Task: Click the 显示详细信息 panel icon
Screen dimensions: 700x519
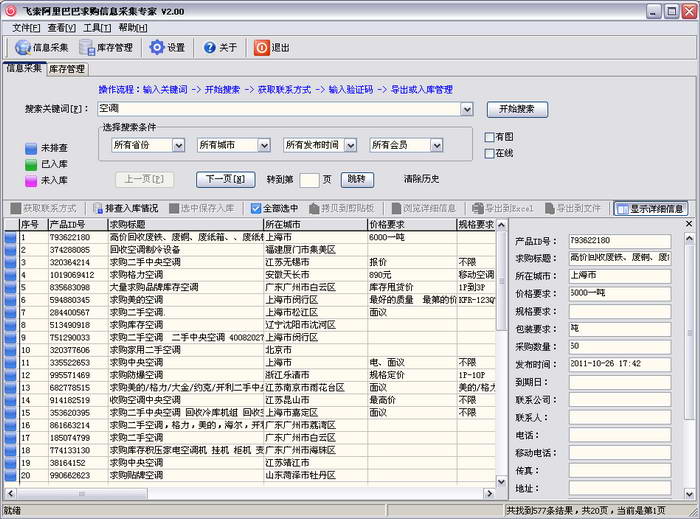Action: 624,209
